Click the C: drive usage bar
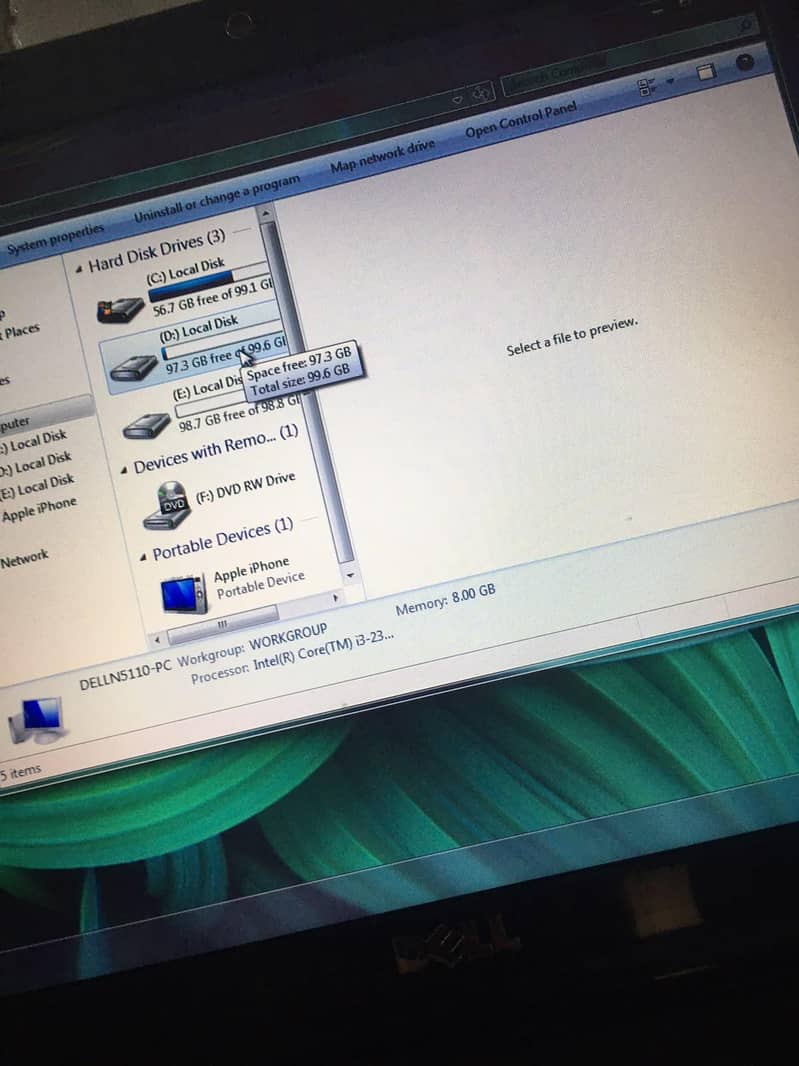 (x=208, y=283)
